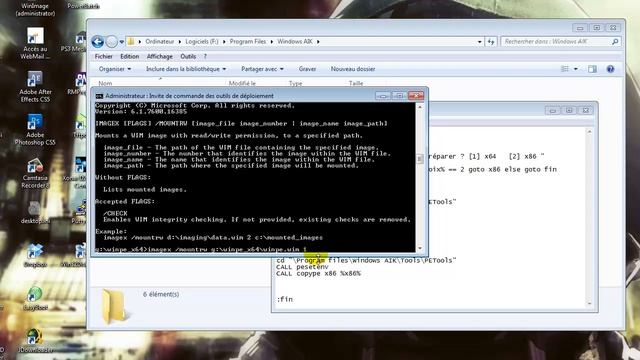Open the Organiser dropdown
Screen dimensions: 640x360
click(115, 69)
